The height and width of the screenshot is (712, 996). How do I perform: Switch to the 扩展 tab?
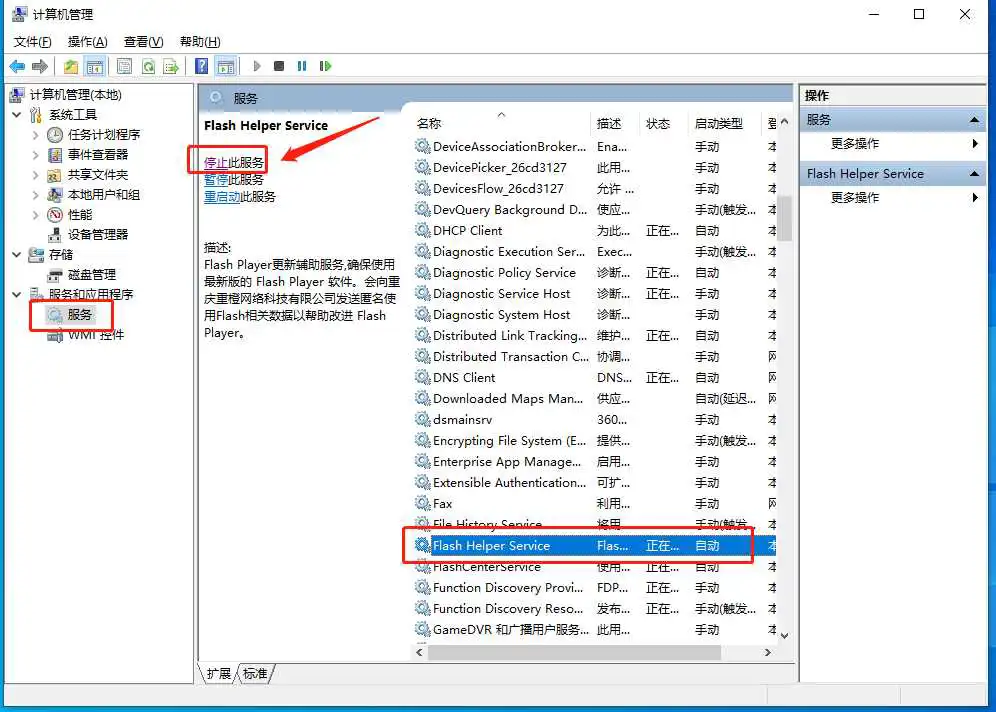(219, 673)
